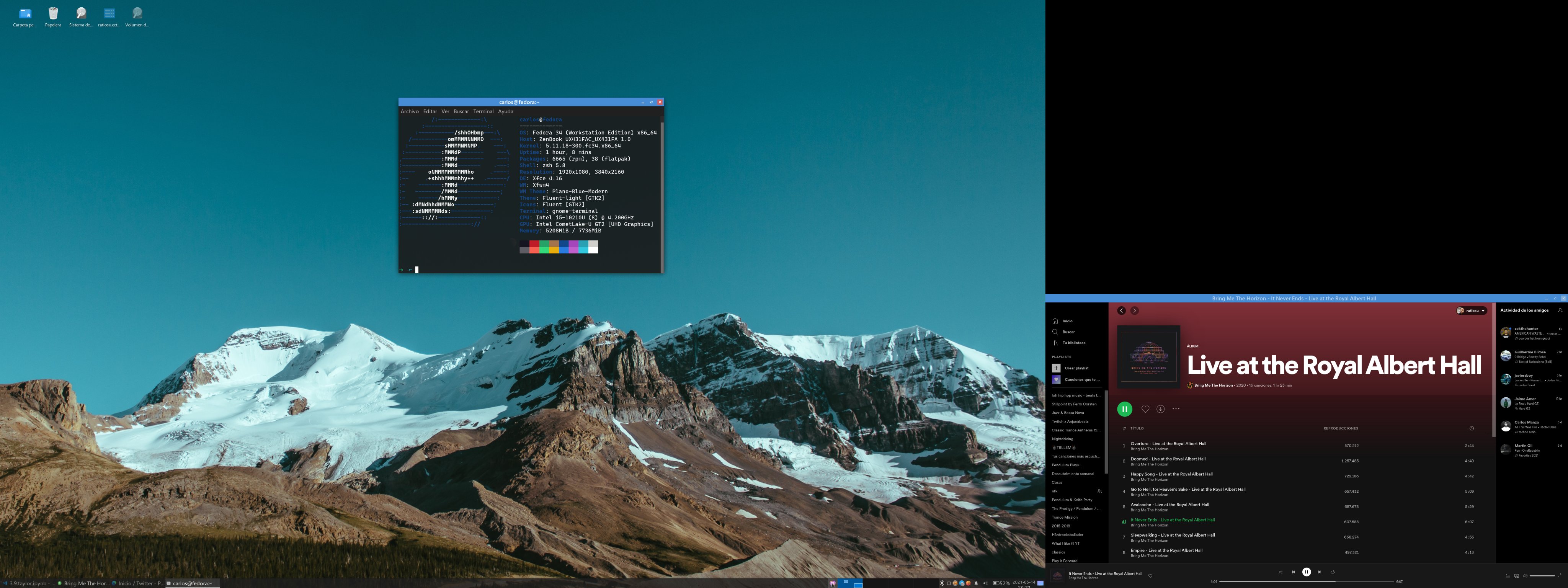Toggle shuffle in the player bar
This screenshot has width=1568, height=588.
1280,572
